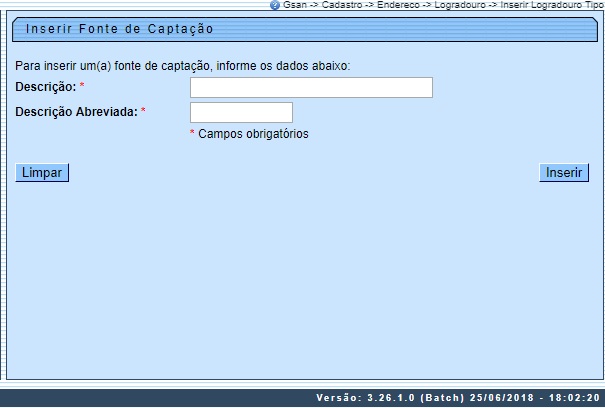The image size is (605, 408).
Task: Click the blue help icon before Gsan
Action: [x=275, y=5]
